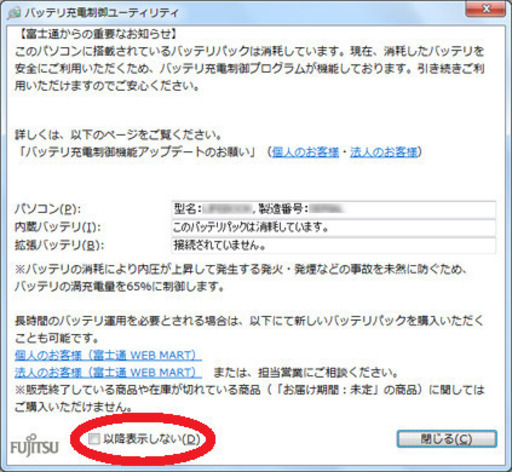Click the パソコン(P): label
Image resolution: width=512 pixels, height=472 pixels.
click(x=48, y=209)
